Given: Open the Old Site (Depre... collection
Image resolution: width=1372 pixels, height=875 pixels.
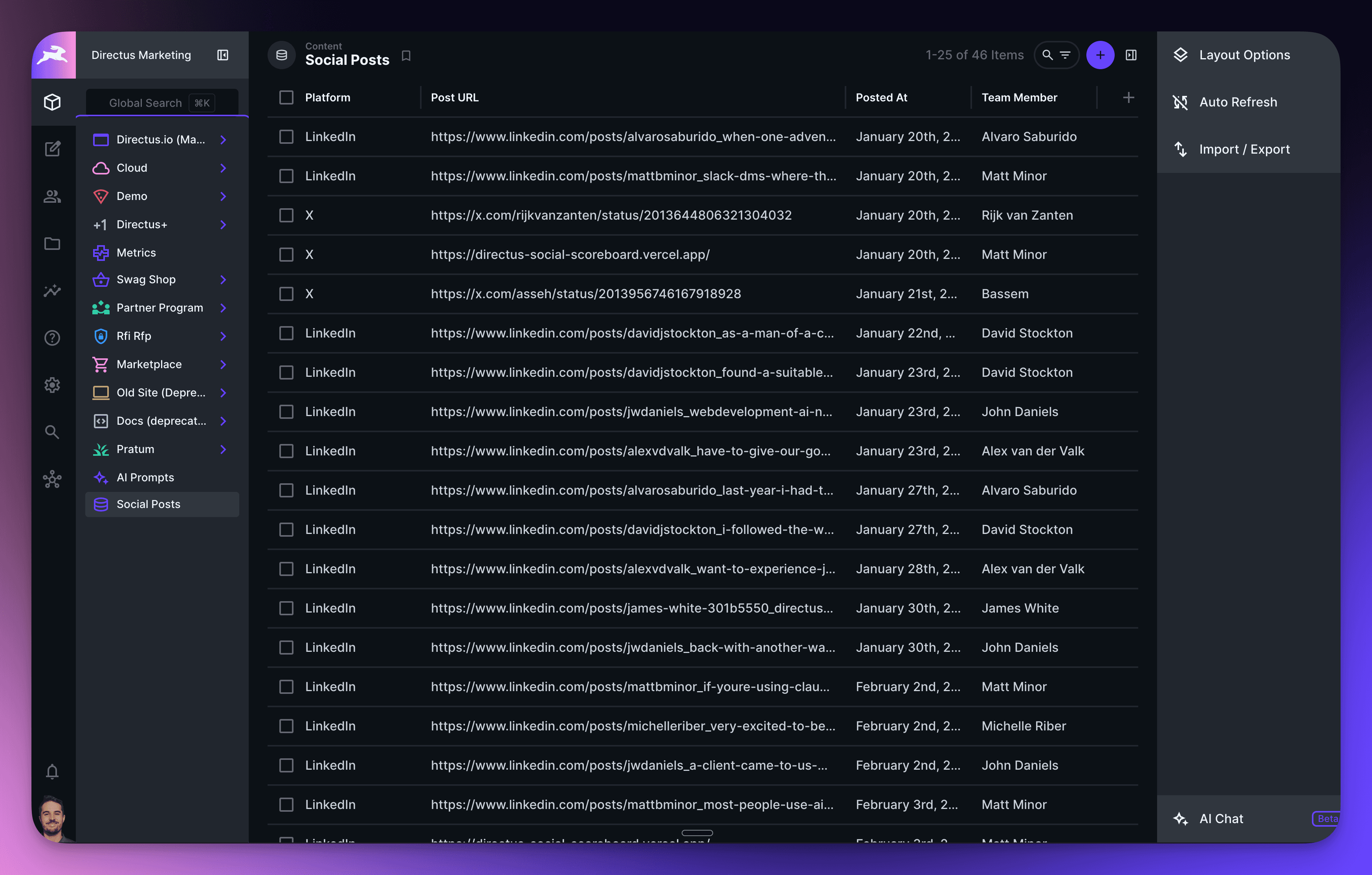Looking at the screenshot, I should point(162,393).
